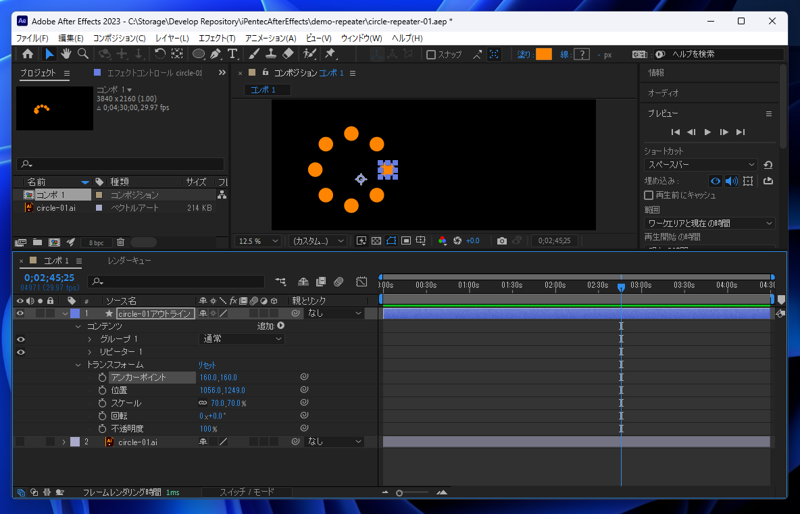Screen dimensions: 800x514
Task: Enable the スナップ checkbox
Action: 431,55
